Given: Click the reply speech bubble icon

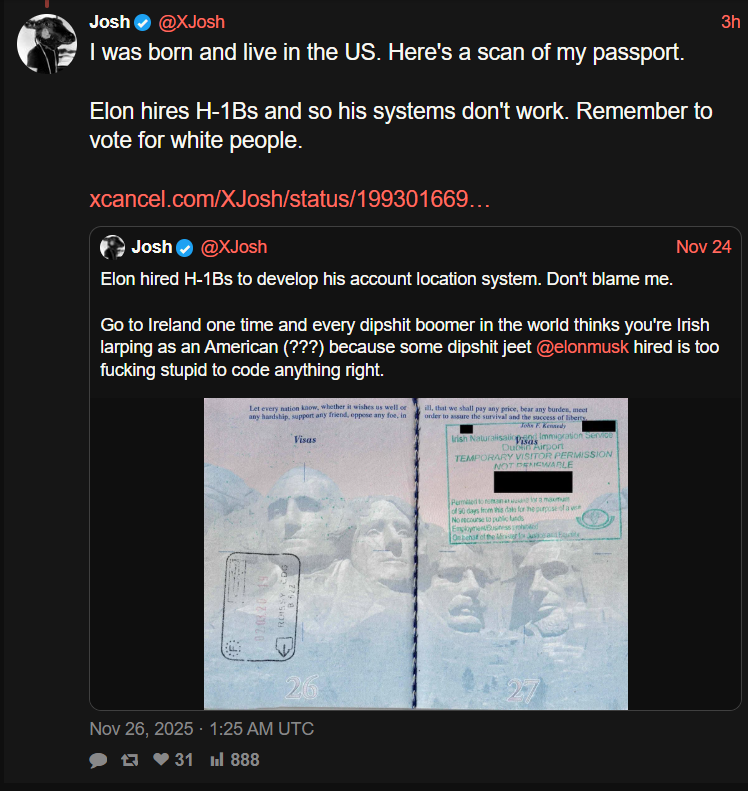Looking at the screenshot, I should (x=98, y=760).
